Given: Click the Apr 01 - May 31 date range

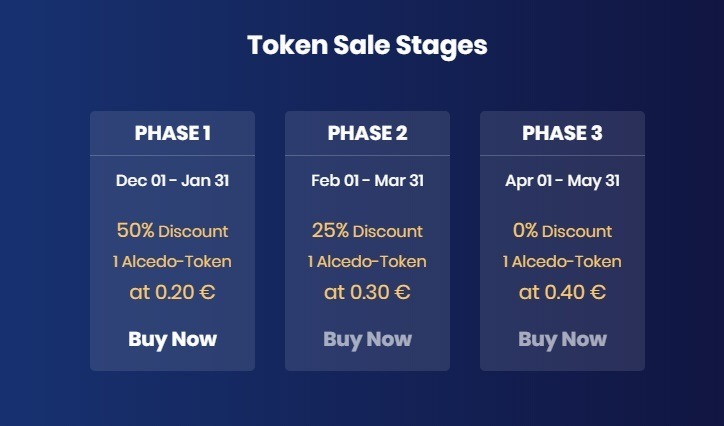Looking at the screenshot, I should tap(562, 181).
